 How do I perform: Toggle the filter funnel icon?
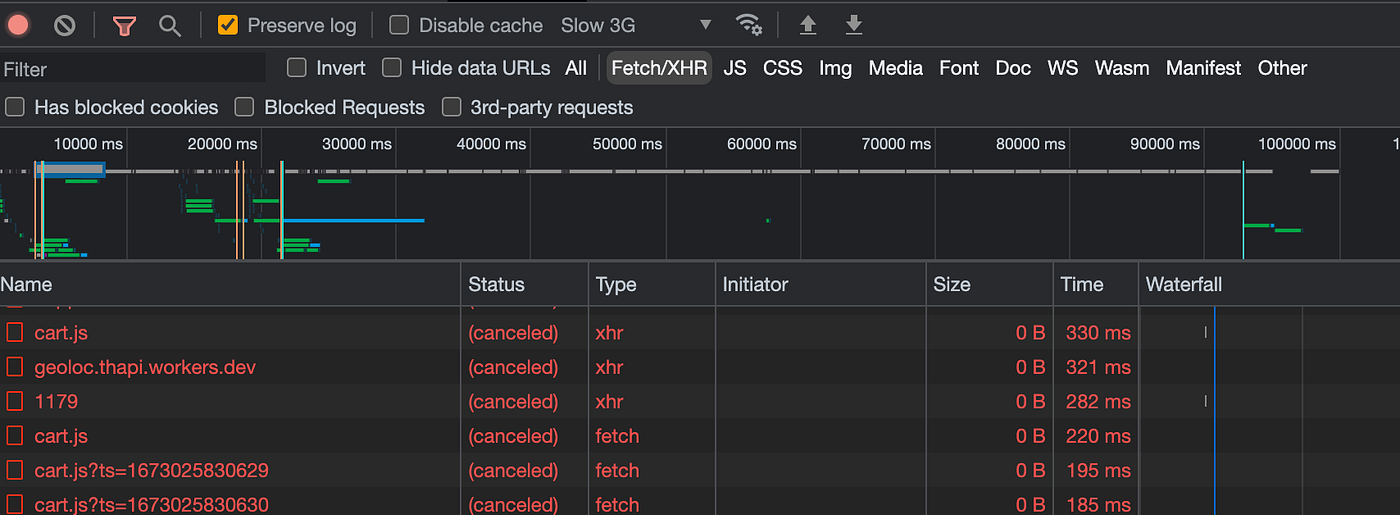pos(124,25)
